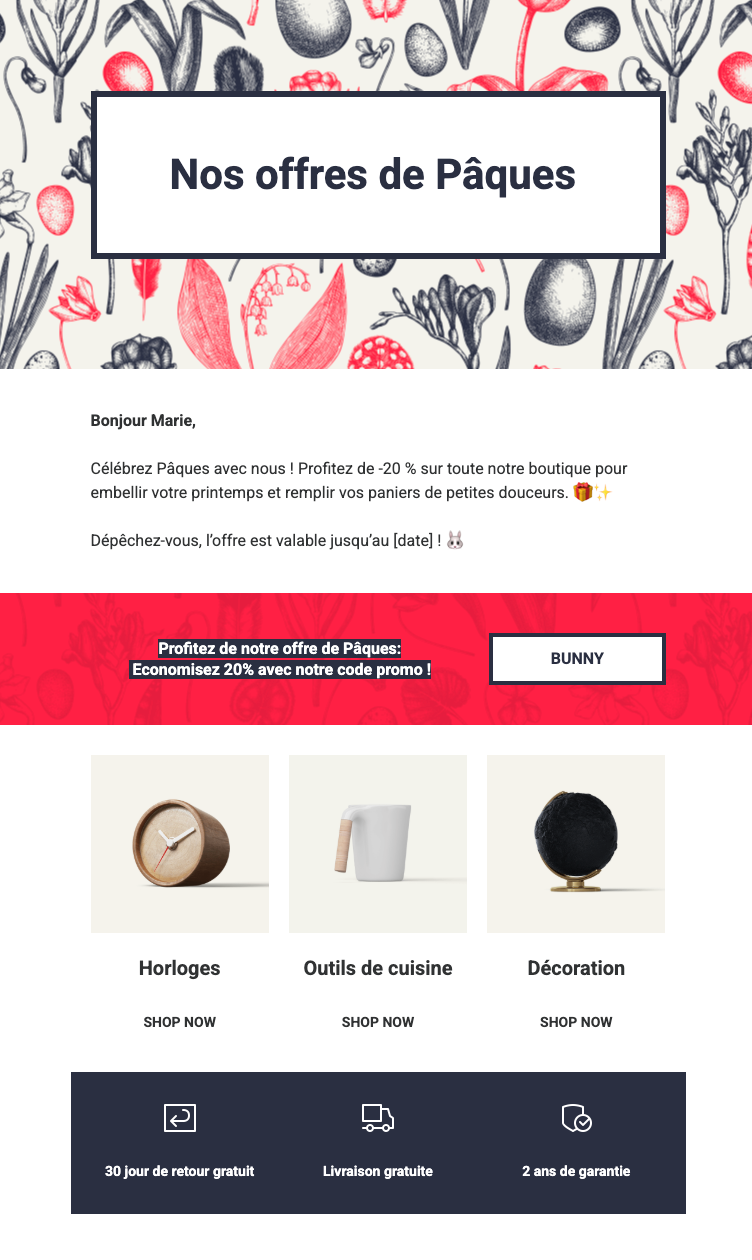
Task: Select the black globe product image
Action: click(x=576, y=844)
